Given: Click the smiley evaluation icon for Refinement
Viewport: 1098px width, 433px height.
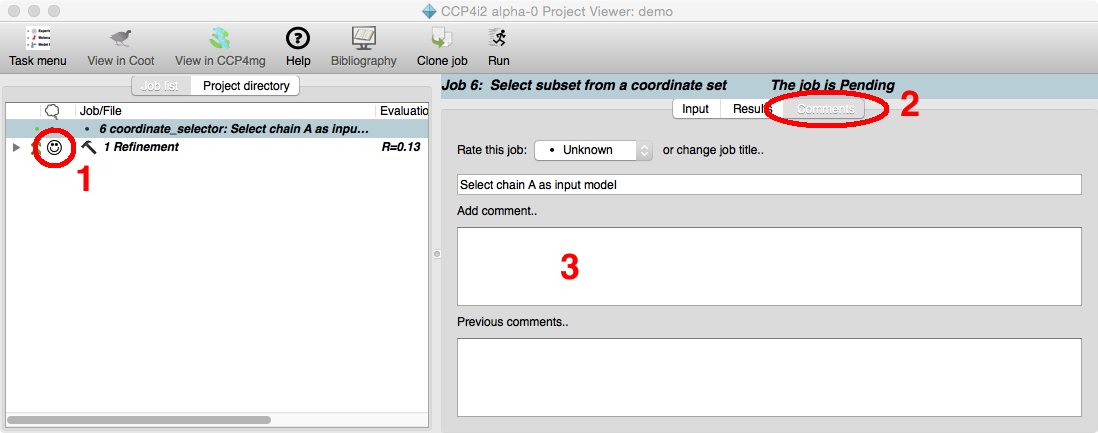Looking at the screenshot, I should 55,147.
